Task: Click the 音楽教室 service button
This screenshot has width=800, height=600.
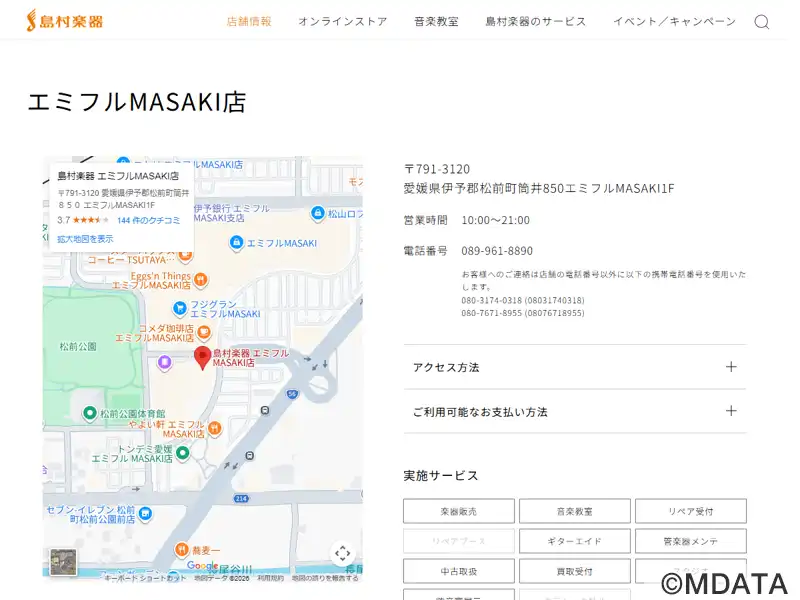Action: (x=574, y=511)
